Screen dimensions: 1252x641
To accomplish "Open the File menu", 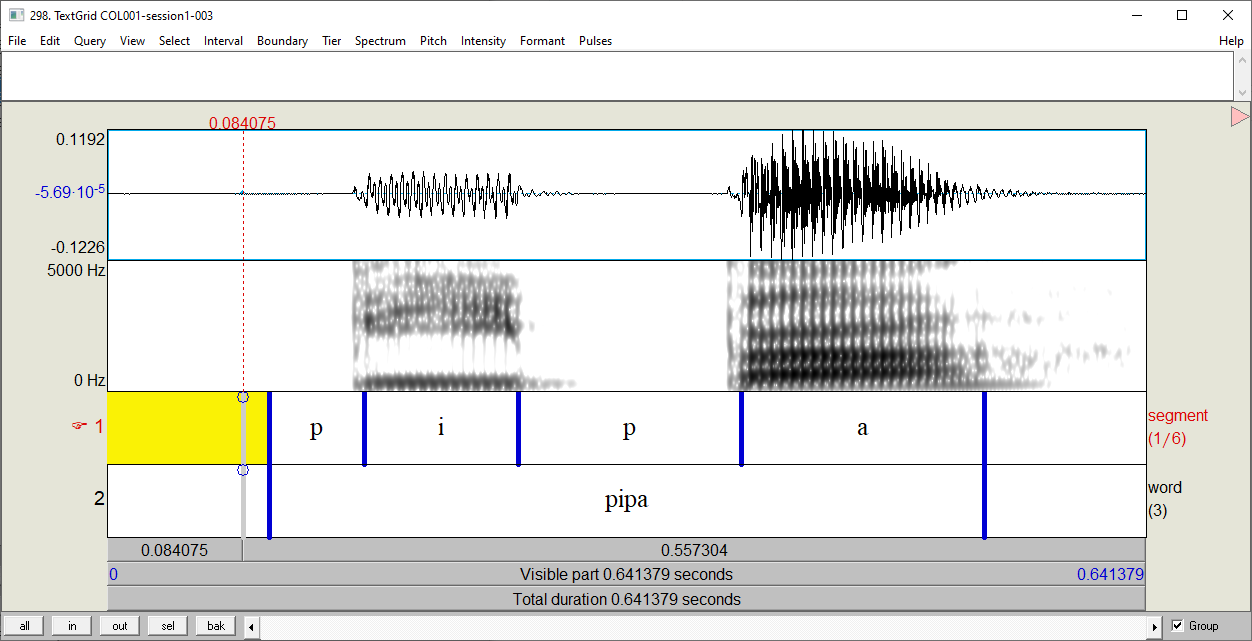I will pos(17,41).
